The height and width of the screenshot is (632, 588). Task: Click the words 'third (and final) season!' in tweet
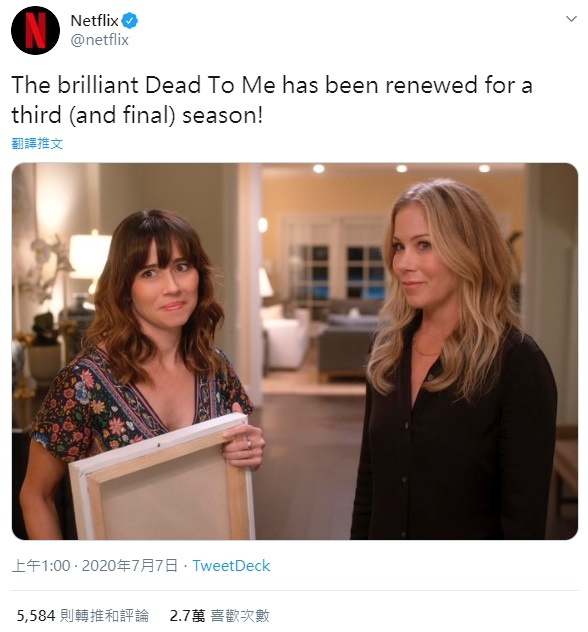tap(137, 115)
